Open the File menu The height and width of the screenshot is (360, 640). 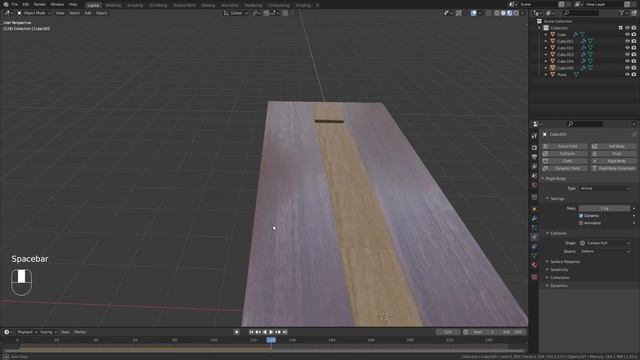(15, 4)
